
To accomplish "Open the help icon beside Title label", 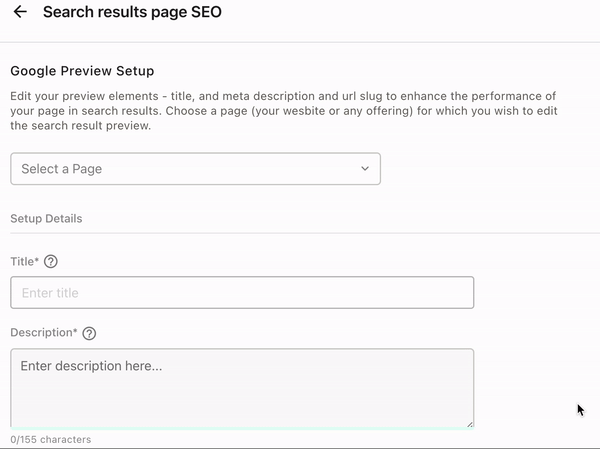I will click(x=51, y=262).
